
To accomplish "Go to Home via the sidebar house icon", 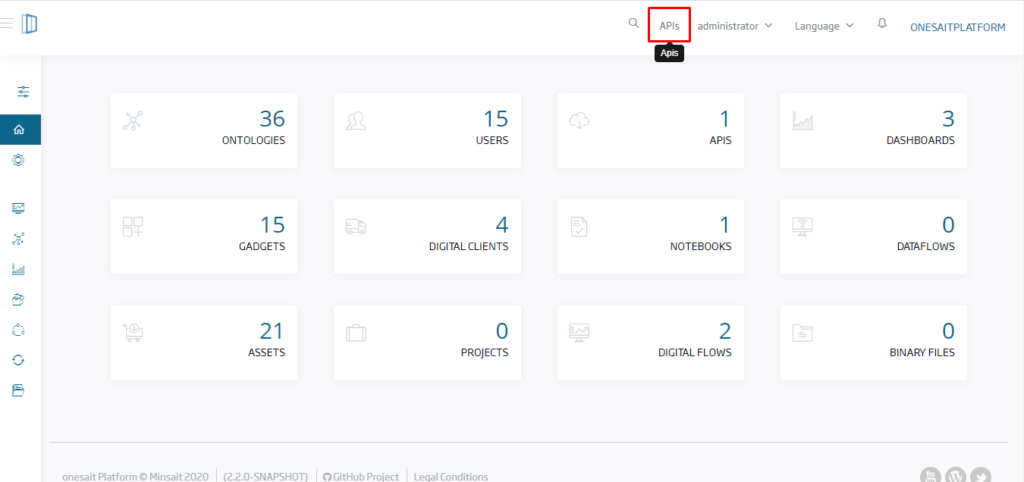I will [x=19, y=129].
